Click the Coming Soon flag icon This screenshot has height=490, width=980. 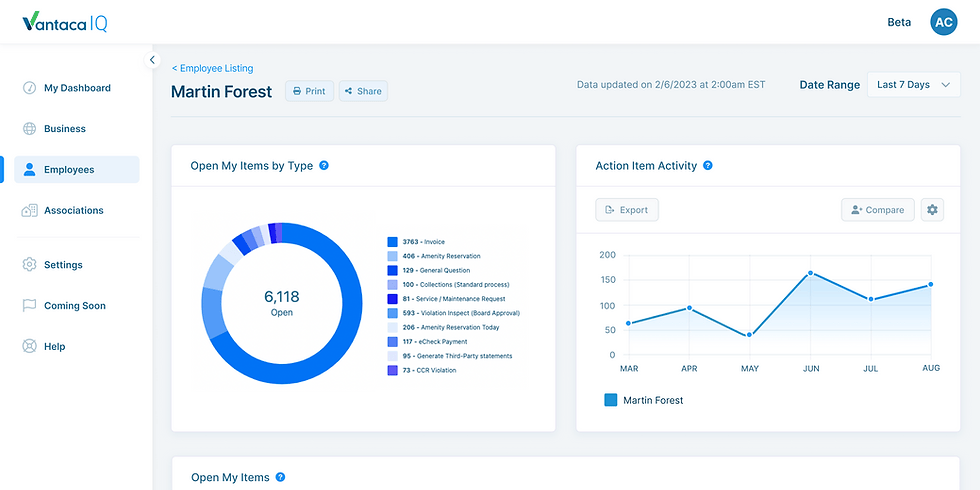pyautogui.click(x=29, y=306)
